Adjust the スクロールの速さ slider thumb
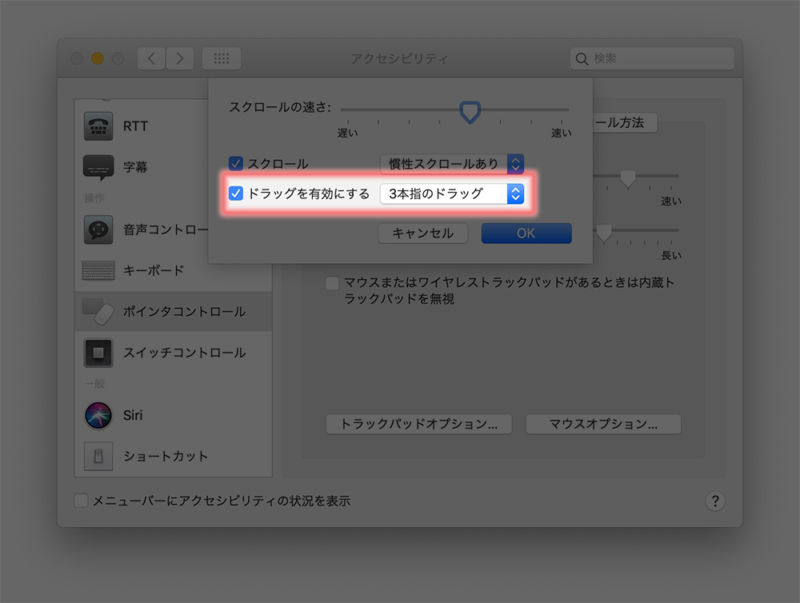This screenshot has height=603, width=800. 470,112
